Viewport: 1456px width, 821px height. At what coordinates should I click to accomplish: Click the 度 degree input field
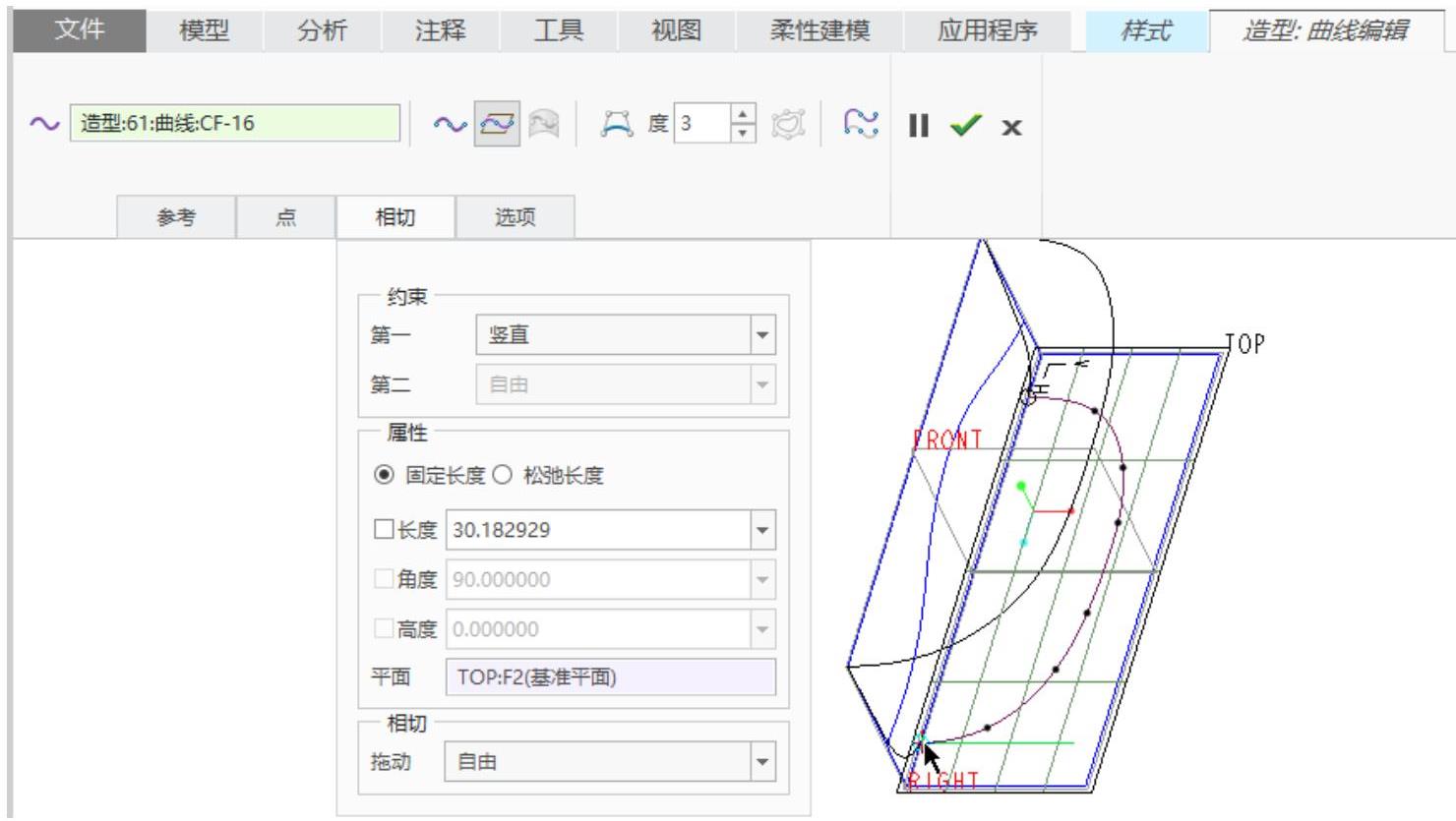701,124
